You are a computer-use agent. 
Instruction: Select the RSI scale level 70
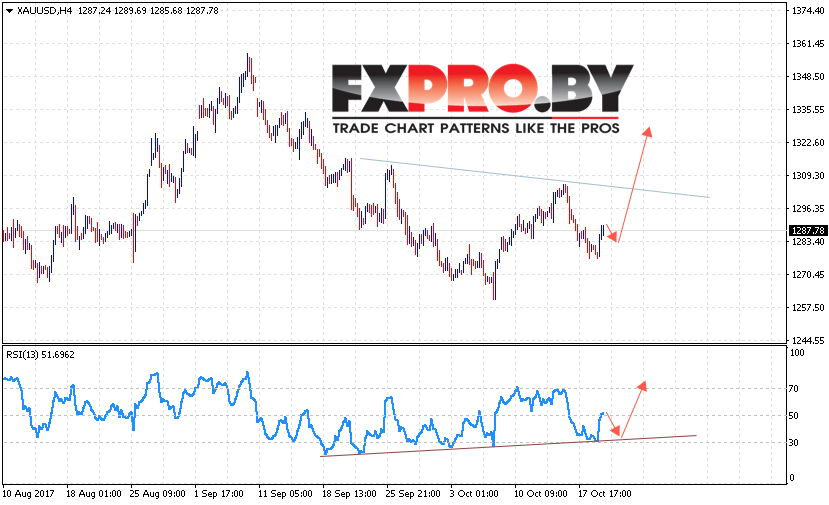(794, 389)
